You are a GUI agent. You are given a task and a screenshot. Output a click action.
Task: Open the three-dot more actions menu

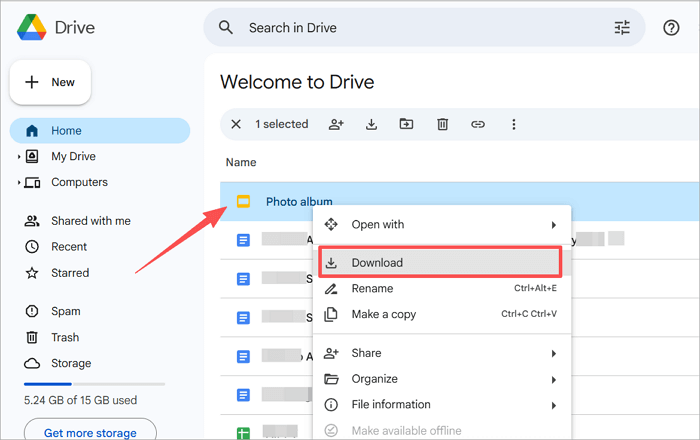[x=514, y=124]
